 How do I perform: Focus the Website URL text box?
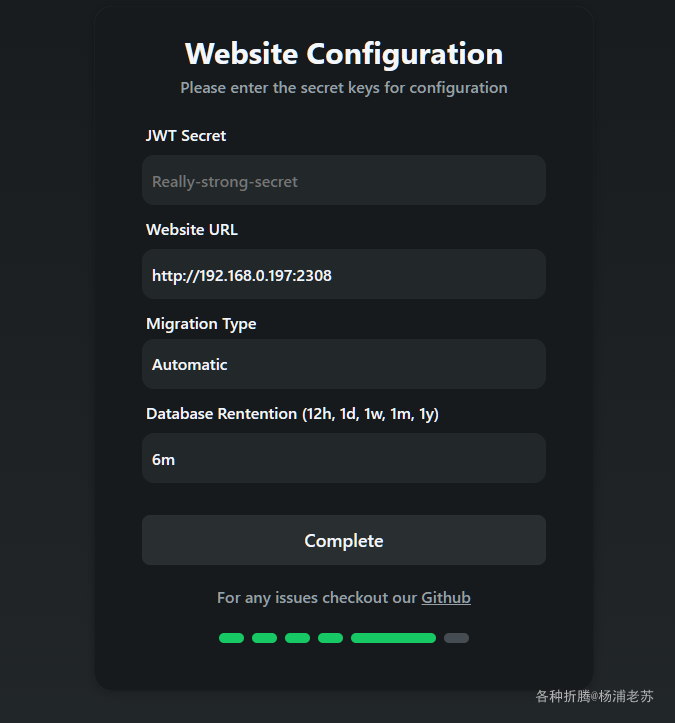(x=343, y=274)
